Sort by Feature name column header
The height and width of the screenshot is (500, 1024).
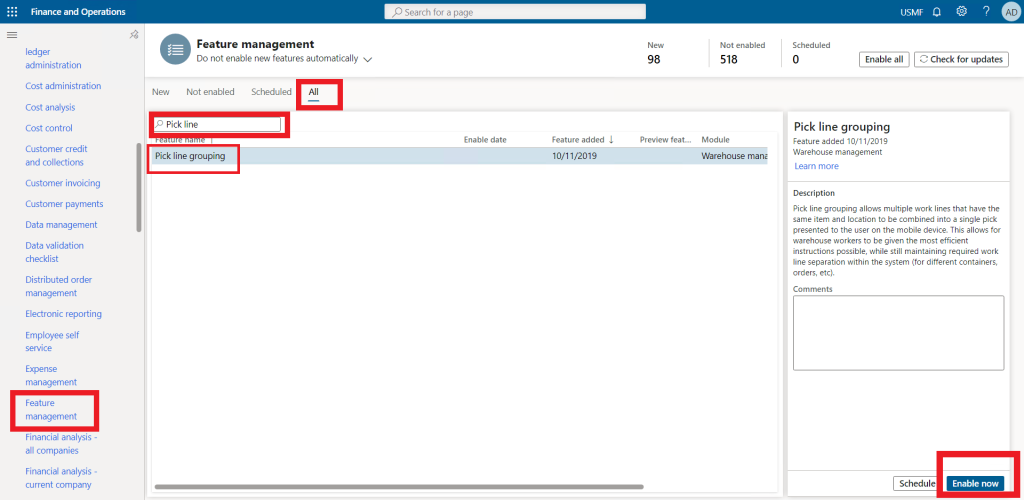coord(180,140)
